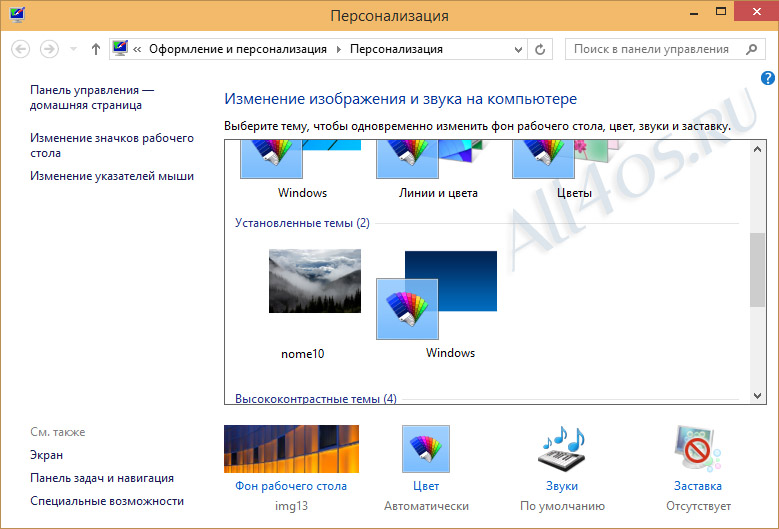Open the Color swatch fan icon
The height and width of the screenshot is (529, 779).
point(426,449)
